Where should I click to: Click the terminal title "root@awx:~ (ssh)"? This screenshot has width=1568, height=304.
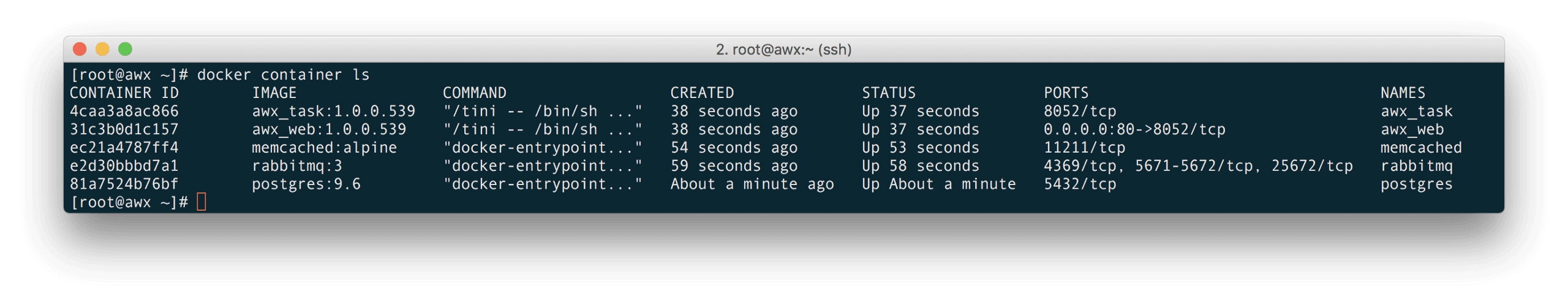(783, 50)
